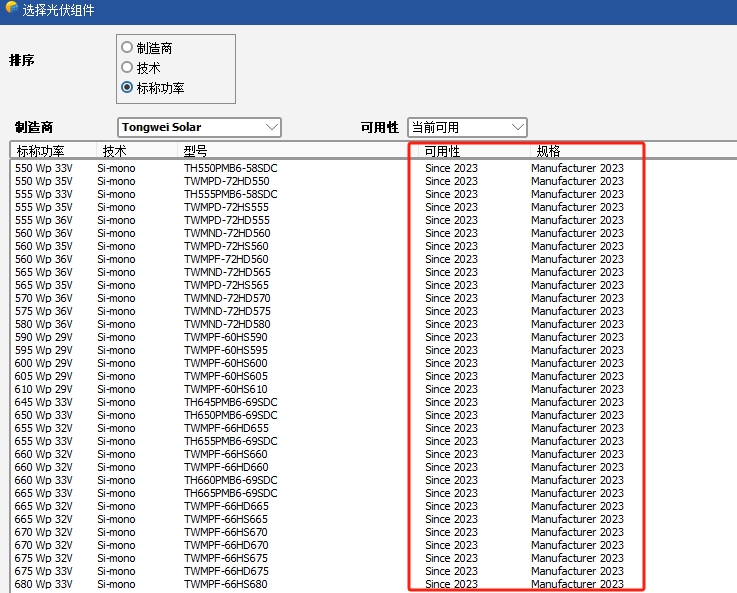Select module TWMPF-66HD655

(x=227, y=428)
